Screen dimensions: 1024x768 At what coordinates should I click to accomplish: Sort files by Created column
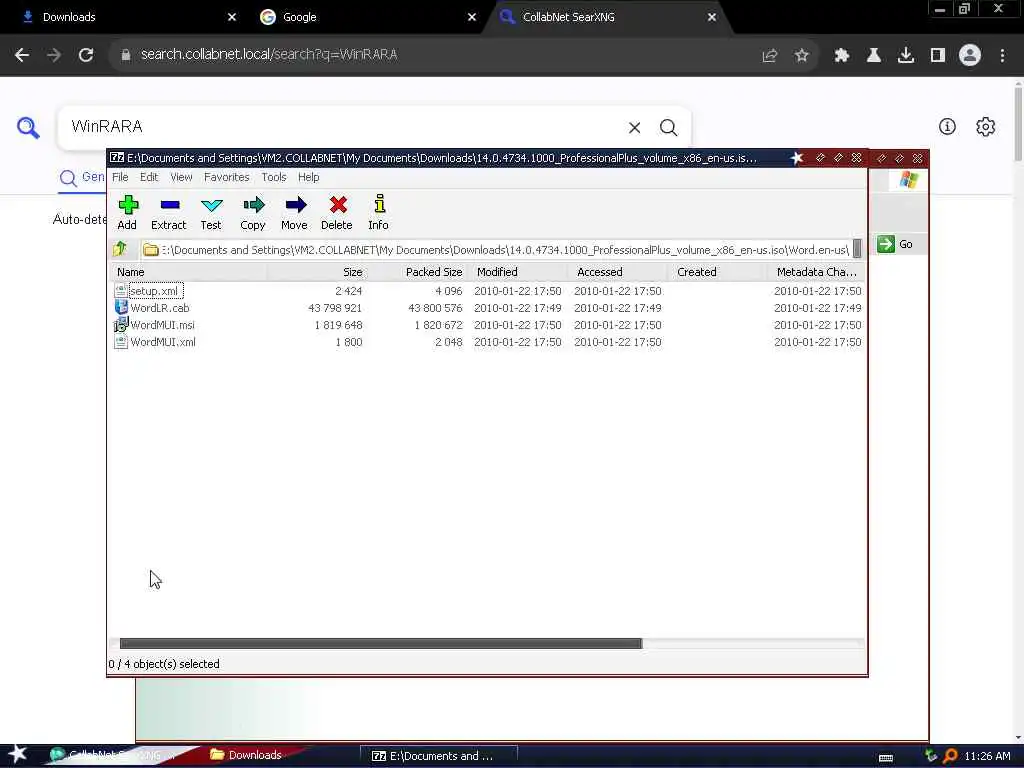point(717,272)
